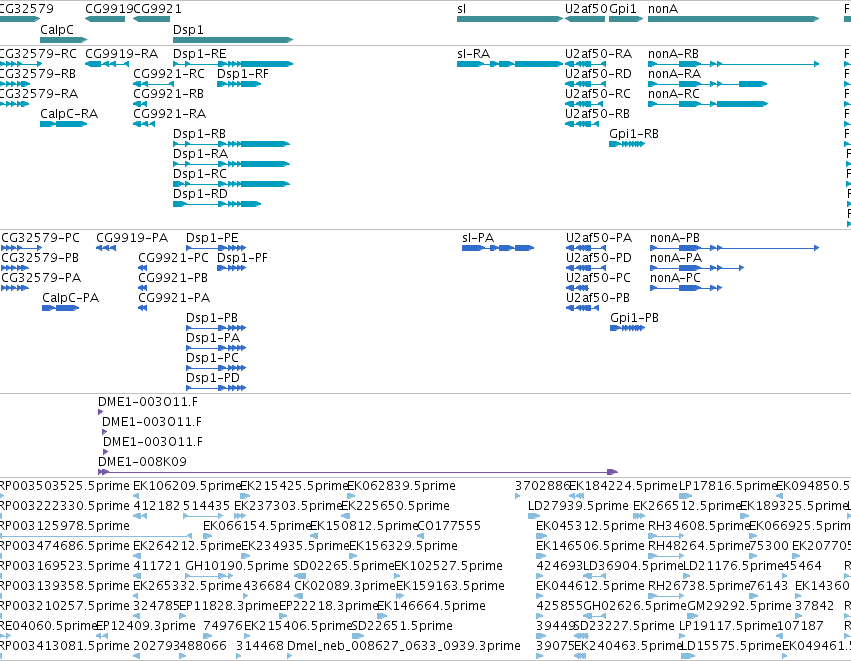851x661 pixels.
Task: Click EST RH34608.5prime
Action: tap(698, 526)
